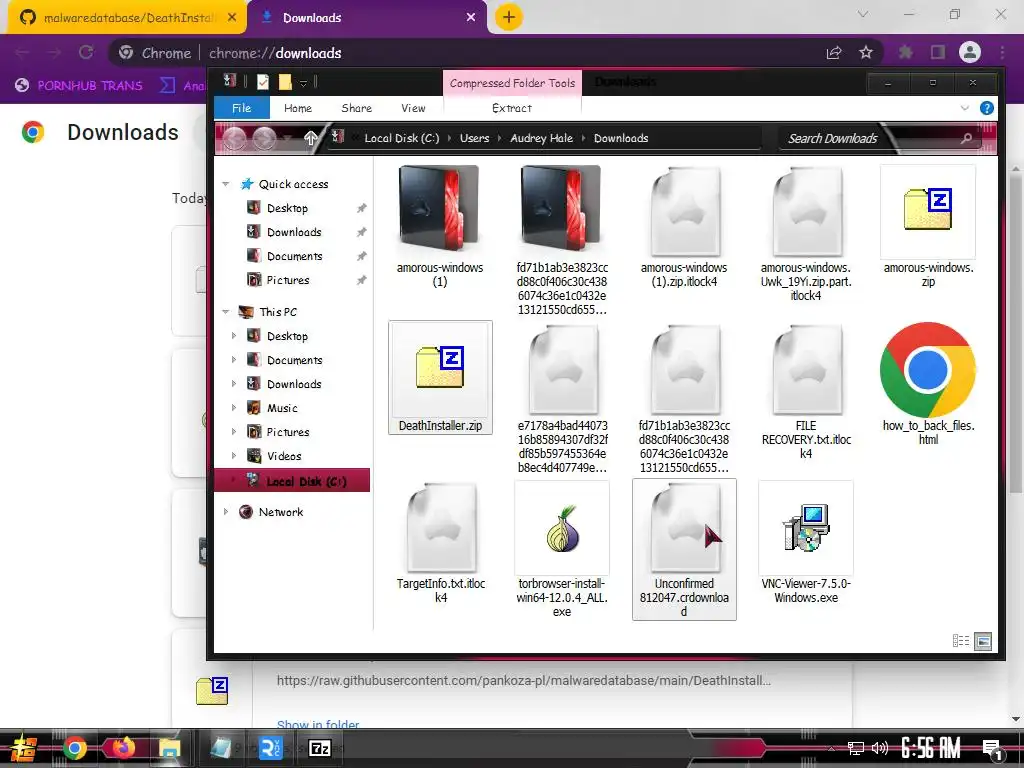Select amorous-windows.Uwk_19Yi.zip.part.itlock4 file
This screenshot has height=768, width=1024.
coord(806,234)
